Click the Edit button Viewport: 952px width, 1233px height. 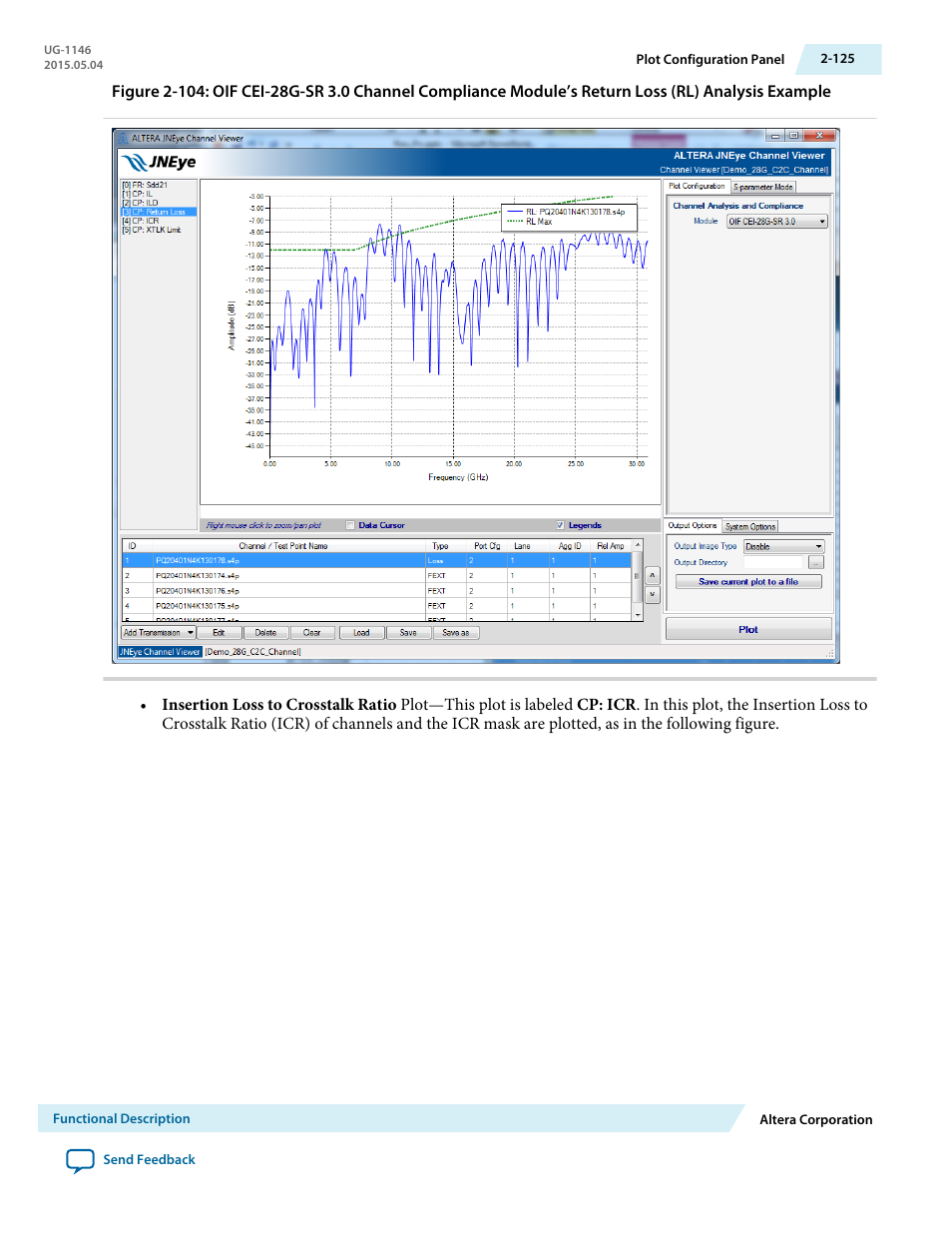pyautogui.click(x=219, y=633)
